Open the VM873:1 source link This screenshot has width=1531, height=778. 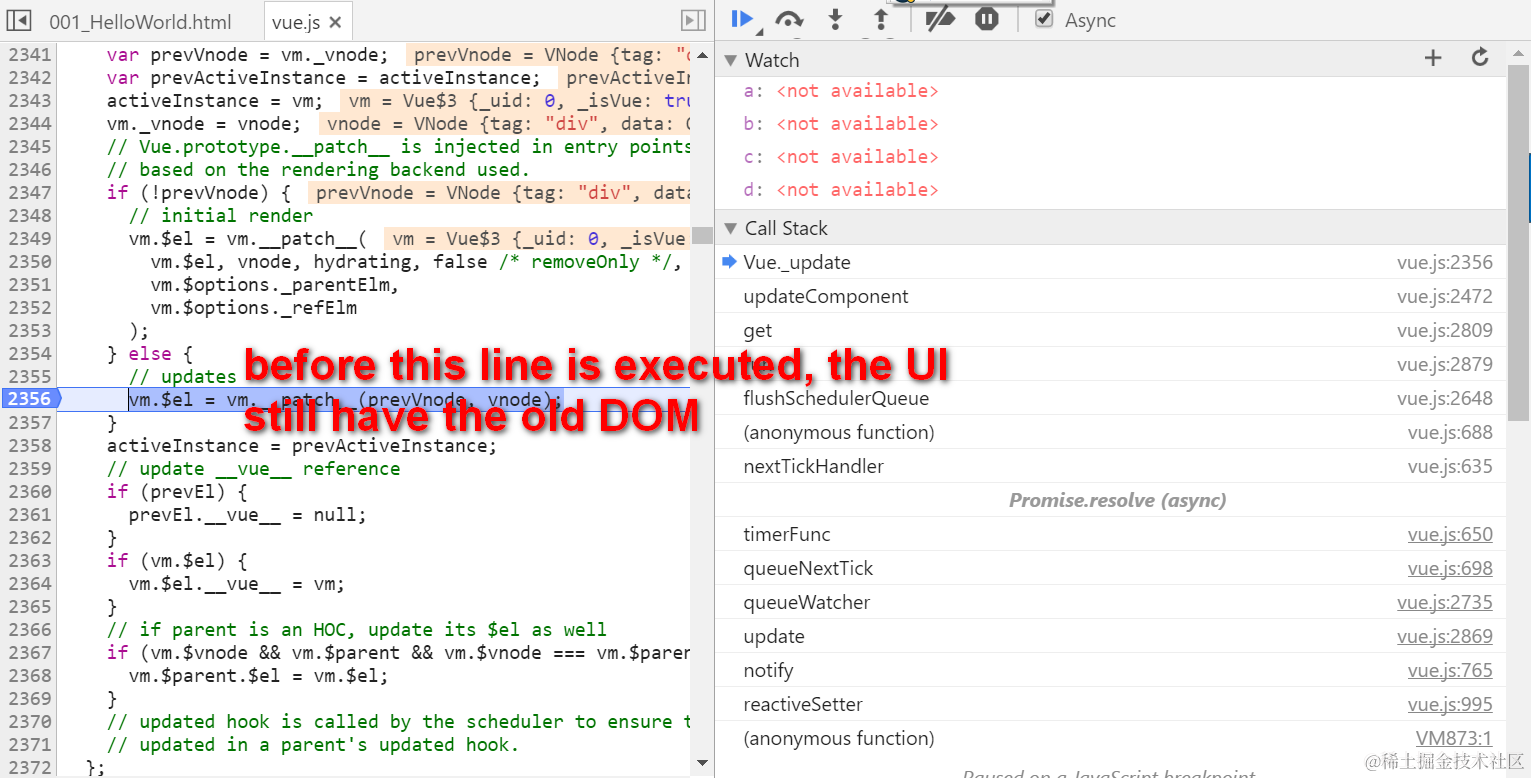[1454, 738]
